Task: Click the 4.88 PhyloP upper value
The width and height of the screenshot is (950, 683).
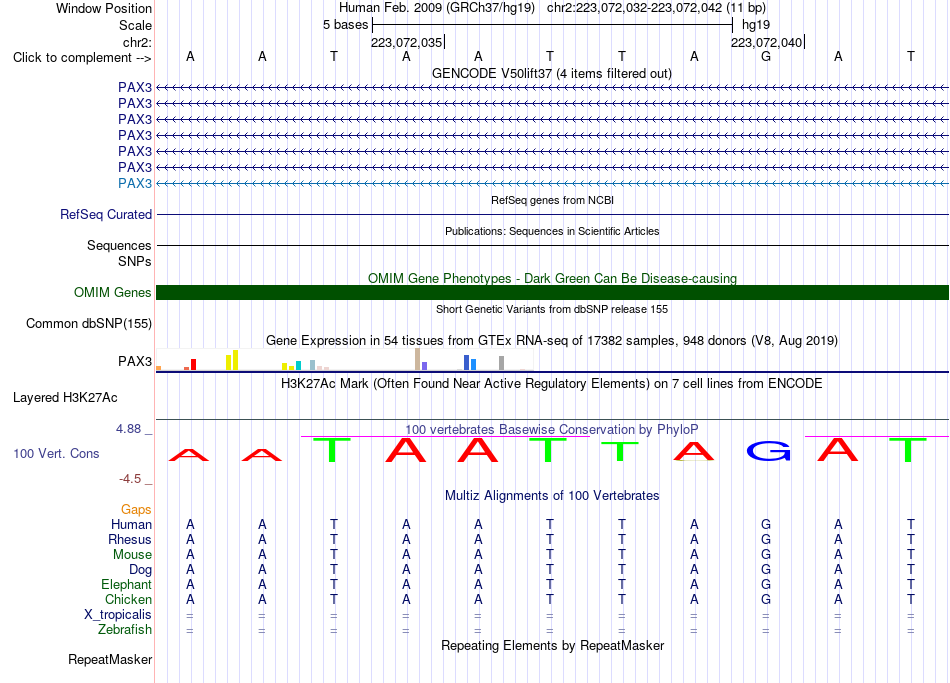Action: [x=128, y=429]
